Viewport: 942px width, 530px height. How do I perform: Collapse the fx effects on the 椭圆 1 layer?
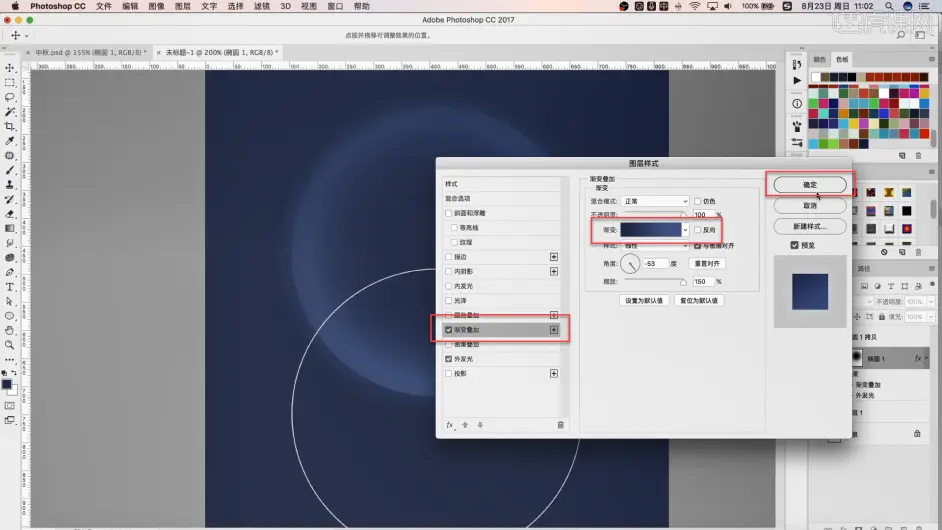pos(927,358)
